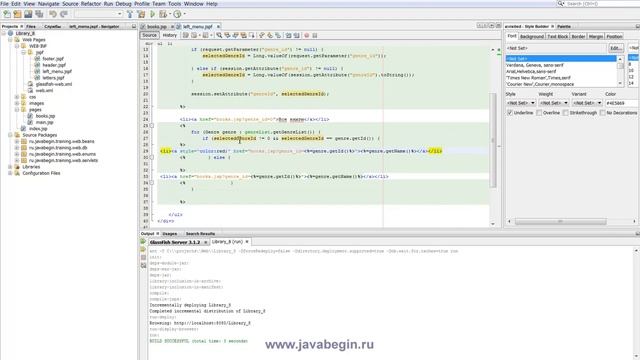
Task: Click the Debug Project toolbar icon
Action: (163, 14)
